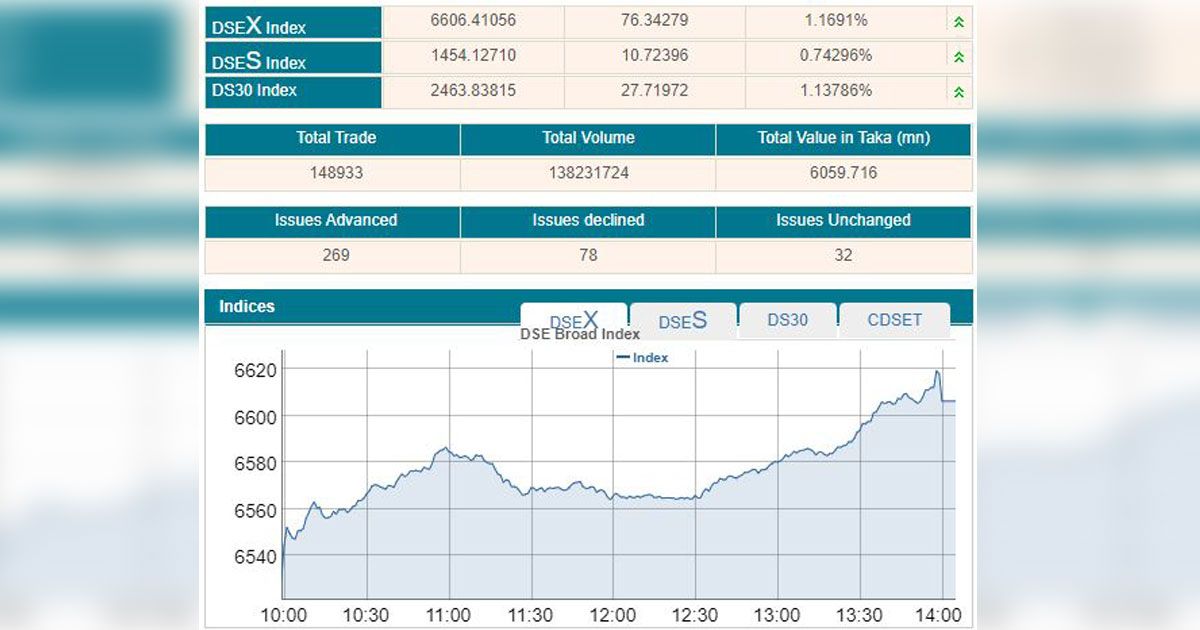Screen dimensions: 1200x630
Task: Click the green up-arrow icon in DS30 row
Action: point(958,92)
